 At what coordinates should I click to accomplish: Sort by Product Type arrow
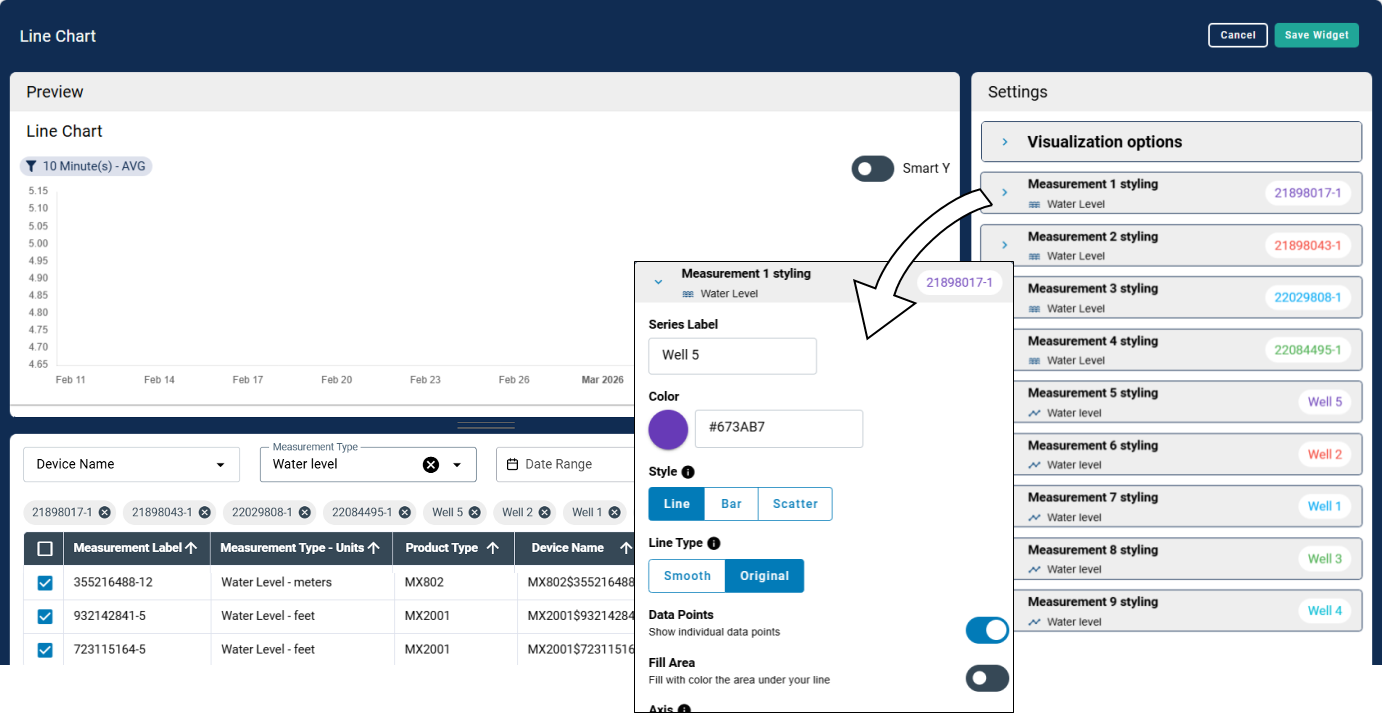coord(492,548)
